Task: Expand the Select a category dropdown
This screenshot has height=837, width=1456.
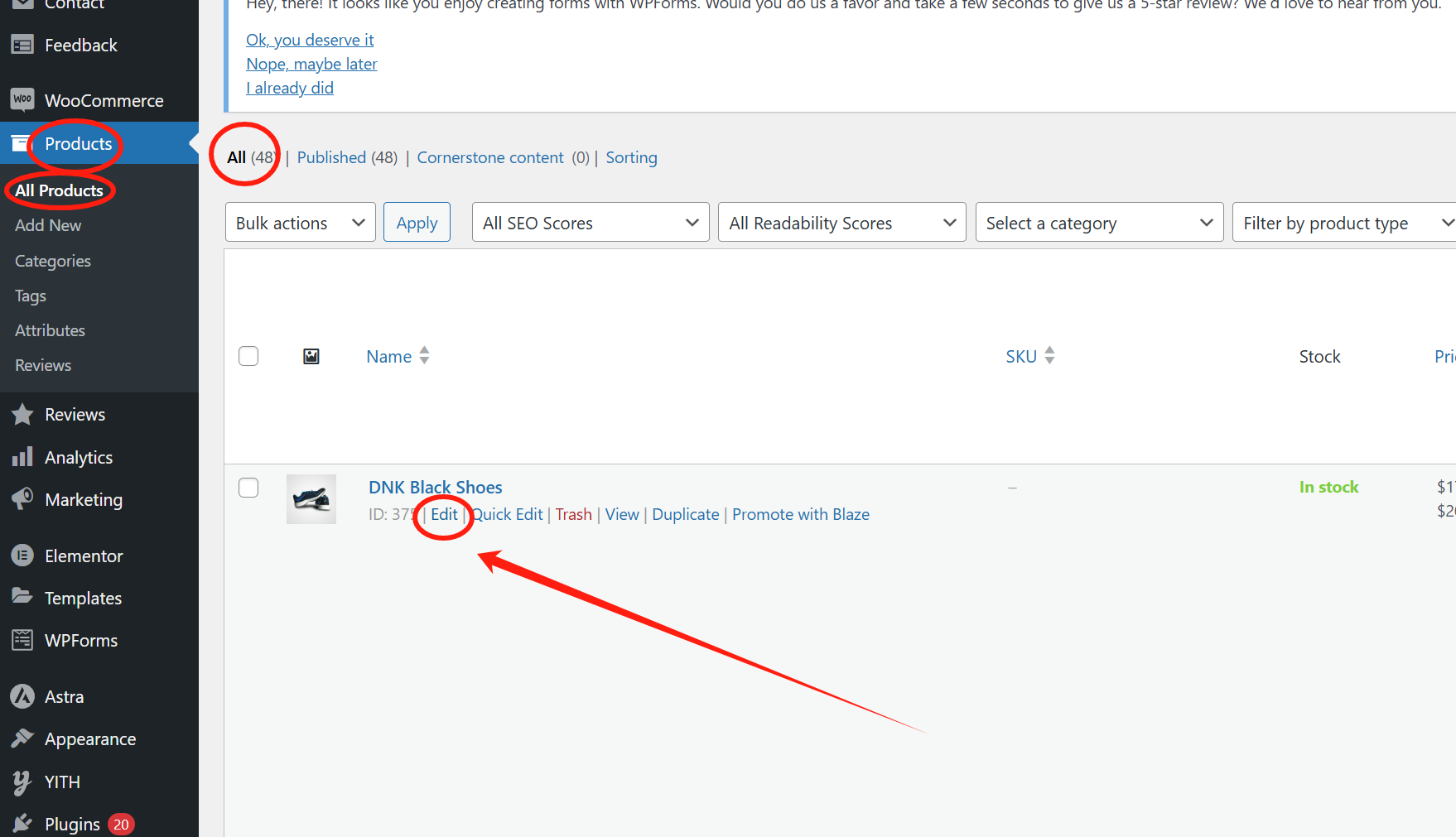Action: coord(1099,222)
